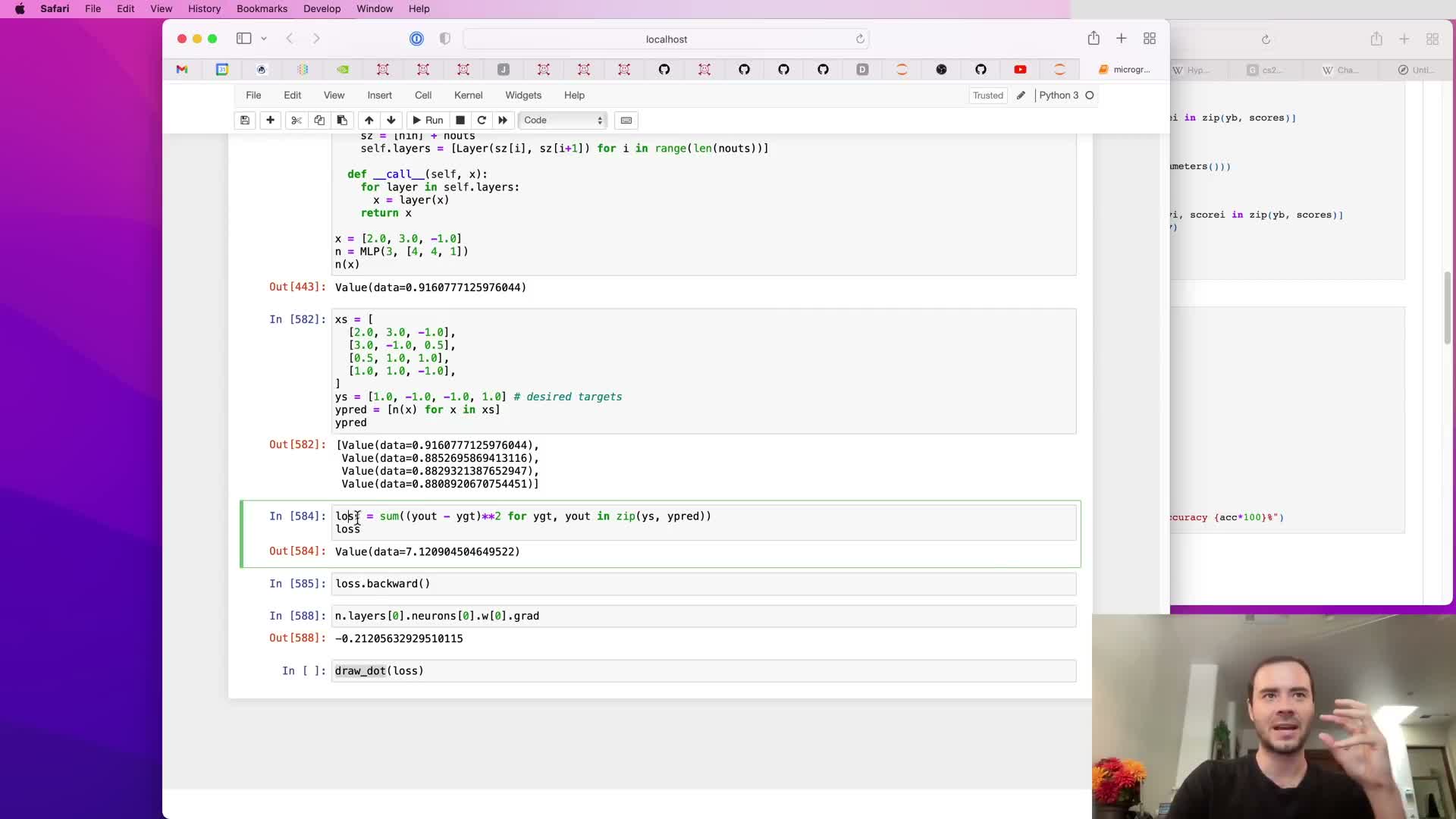The width and height of the screenshot is (1456, 819).
Task: Open the Code cell type dropdown
Action: tap(563, 120)
